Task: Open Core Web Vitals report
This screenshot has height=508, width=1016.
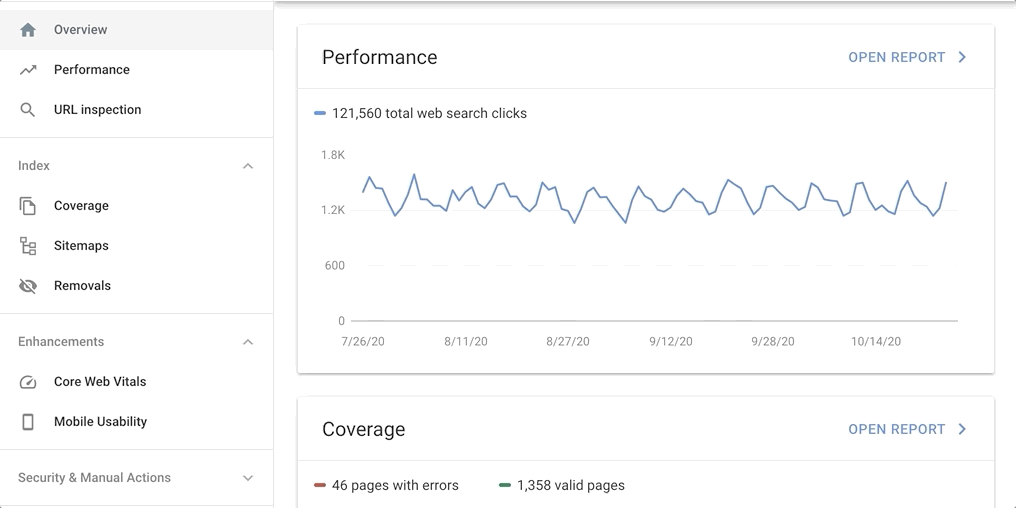Action: (x=136, y=382)
